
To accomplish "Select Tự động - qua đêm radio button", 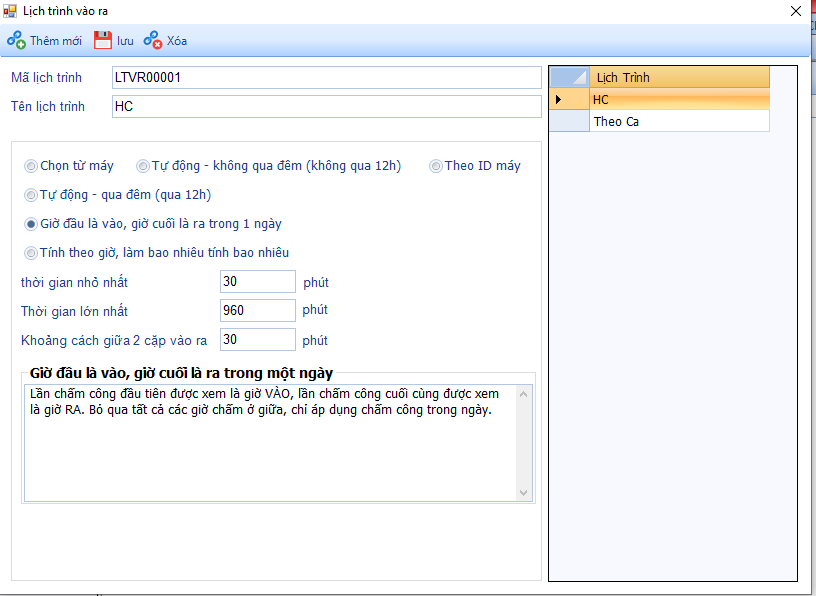I will (31, 195).
